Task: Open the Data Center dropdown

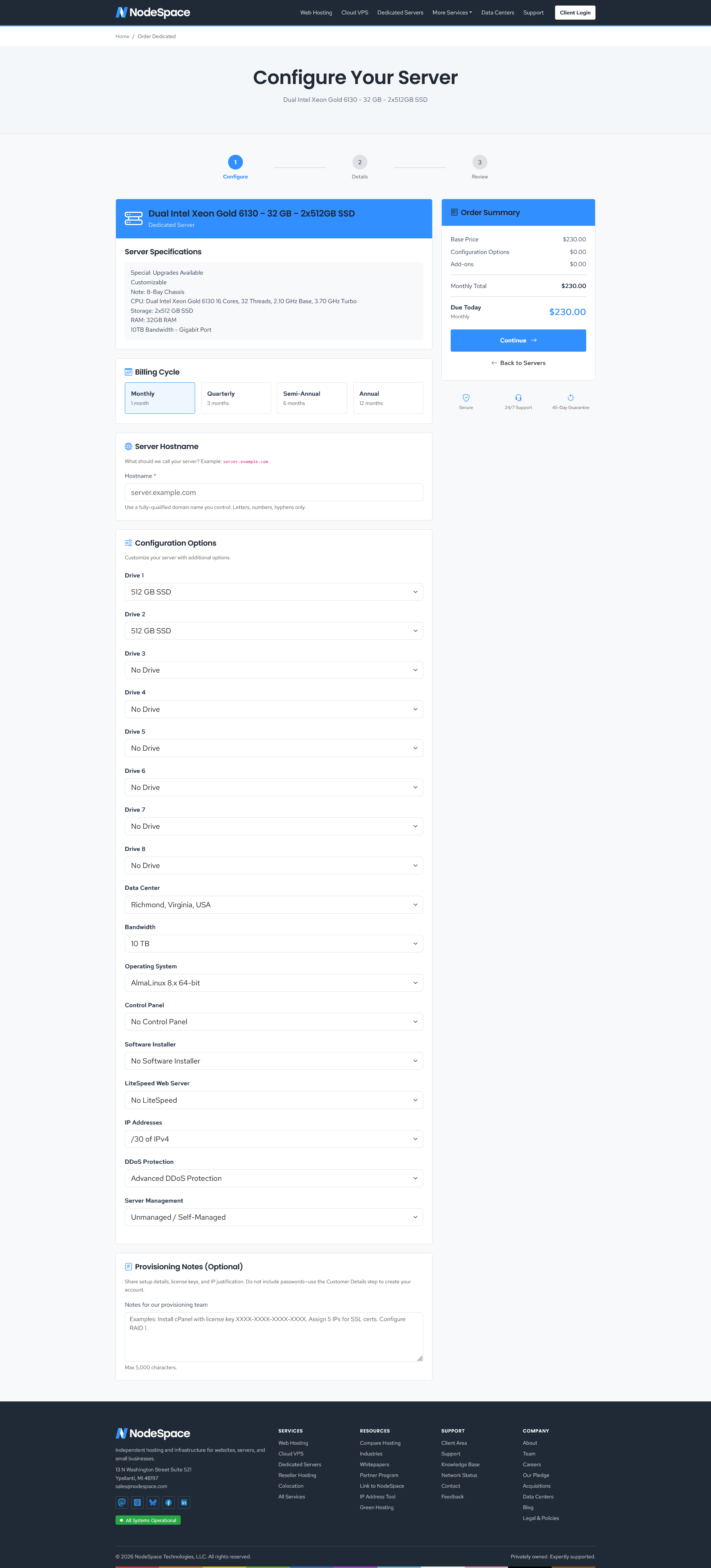Action: tap(274, 905)
